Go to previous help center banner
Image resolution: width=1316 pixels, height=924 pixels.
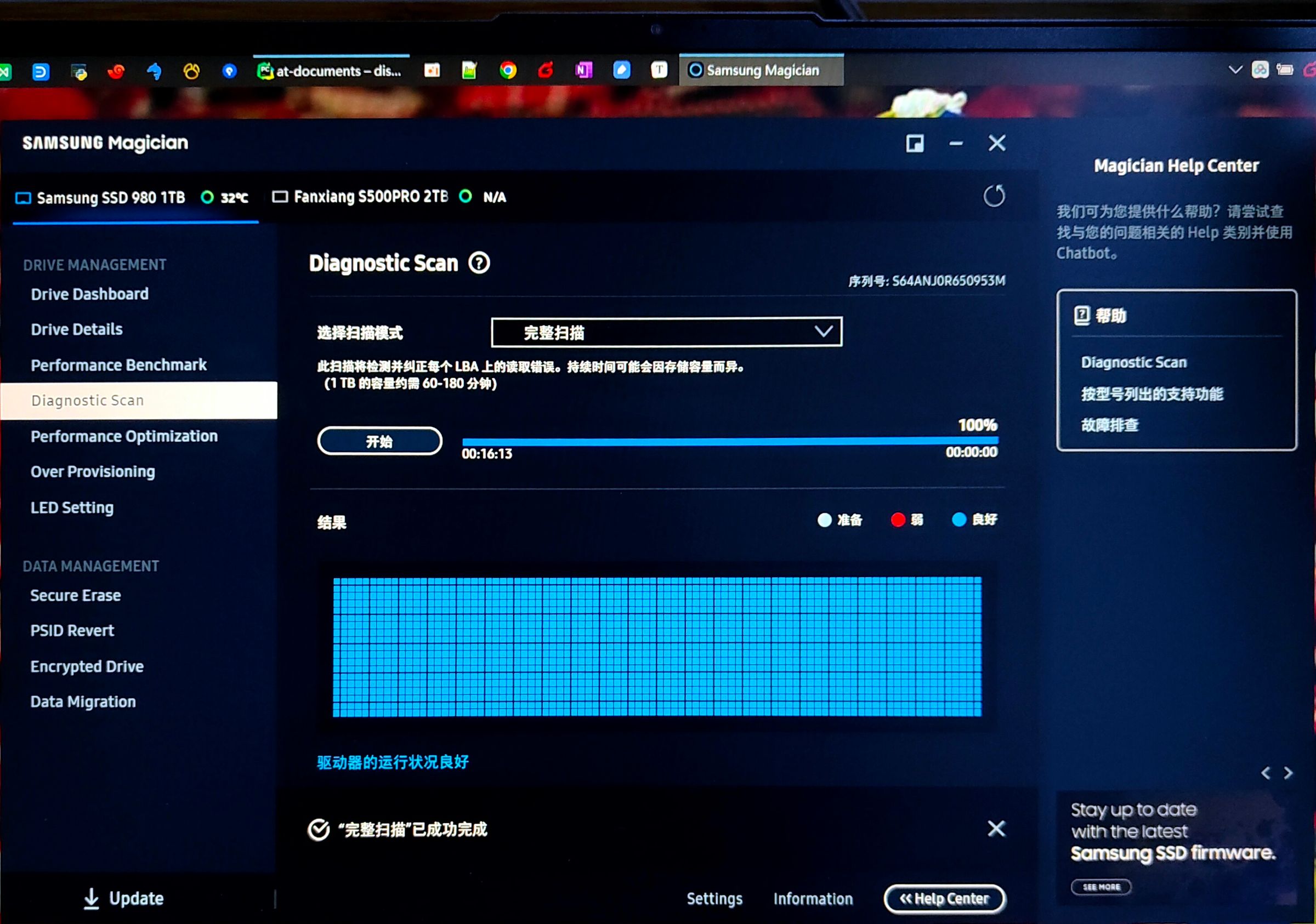tap(1266, 773)
